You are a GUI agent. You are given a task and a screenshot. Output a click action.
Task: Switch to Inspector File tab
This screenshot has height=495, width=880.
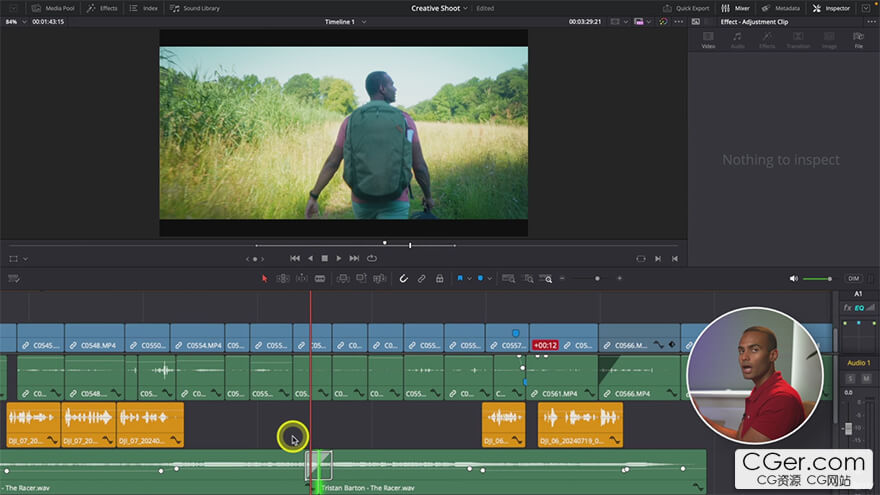(x=859, y=40)
